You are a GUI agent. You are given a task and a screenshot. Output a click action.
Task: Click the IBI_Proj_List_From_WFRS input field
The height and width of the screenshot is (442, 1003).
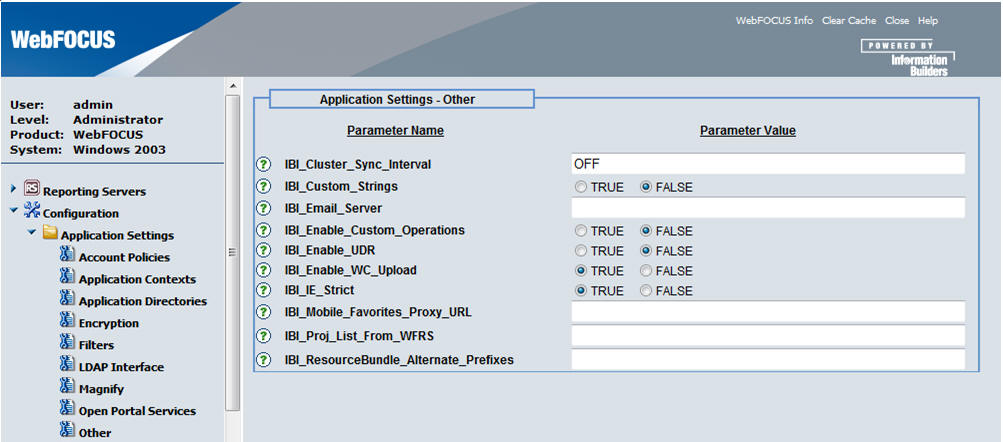coord(768,335)
